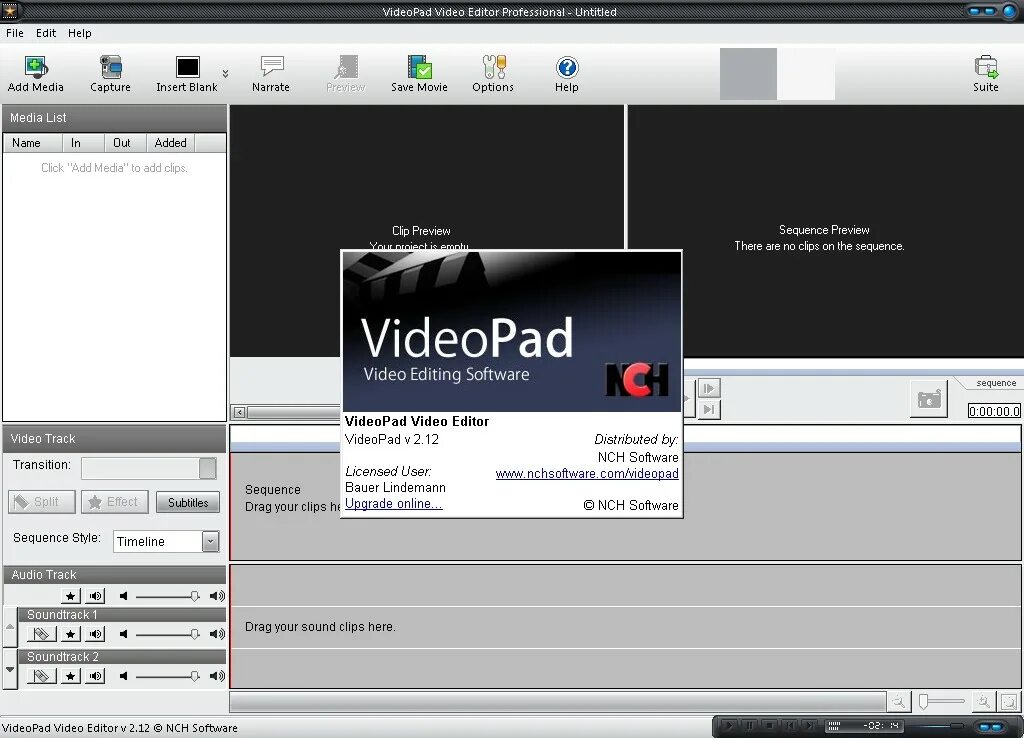Follow the Upgrade online... link
The image size is (1024, 738).
[394, 504]
